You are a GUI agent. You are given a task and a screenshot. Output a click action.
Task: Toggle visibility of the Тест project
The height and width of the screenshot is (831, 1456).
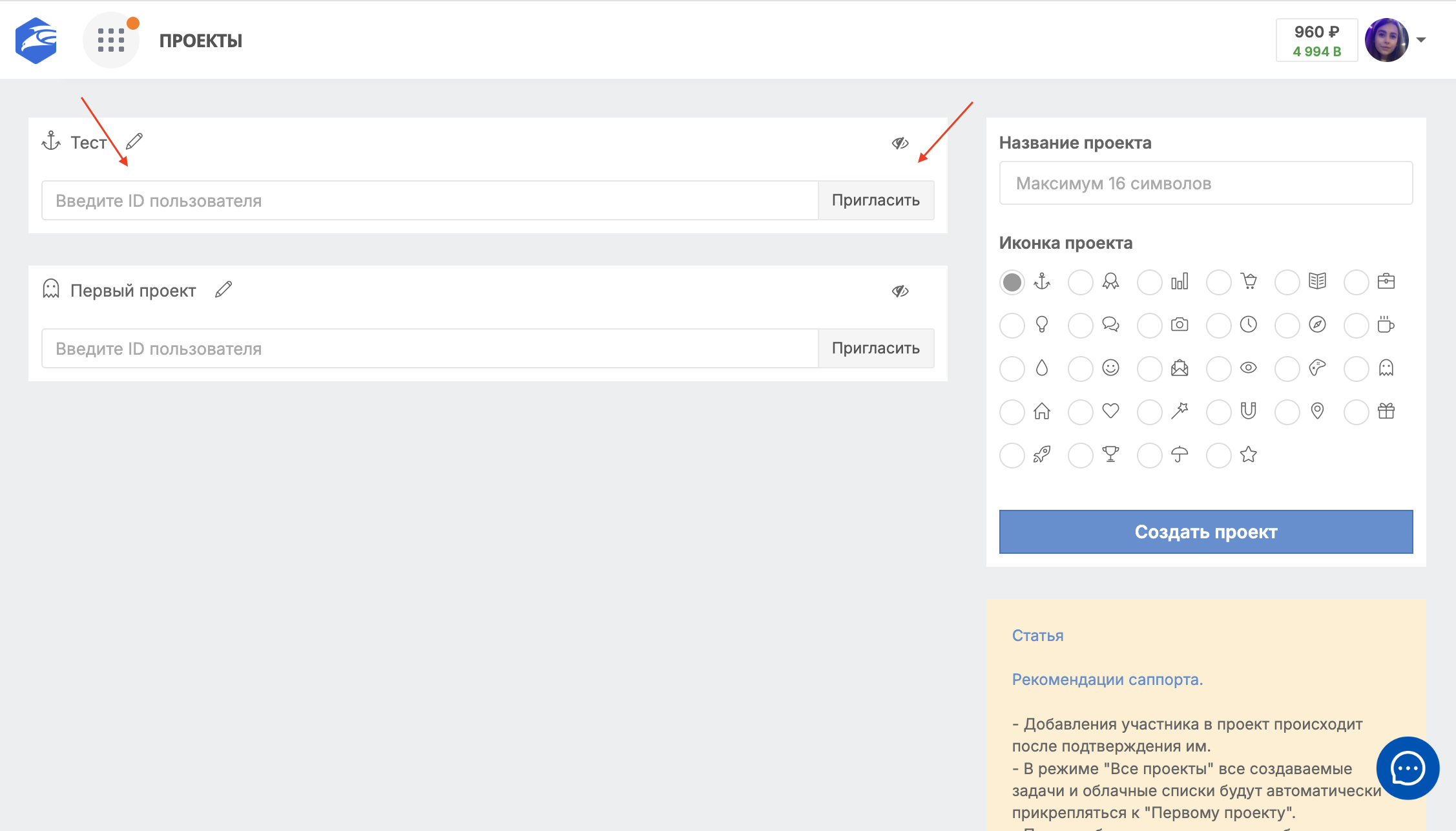click(x=900, y=143)
